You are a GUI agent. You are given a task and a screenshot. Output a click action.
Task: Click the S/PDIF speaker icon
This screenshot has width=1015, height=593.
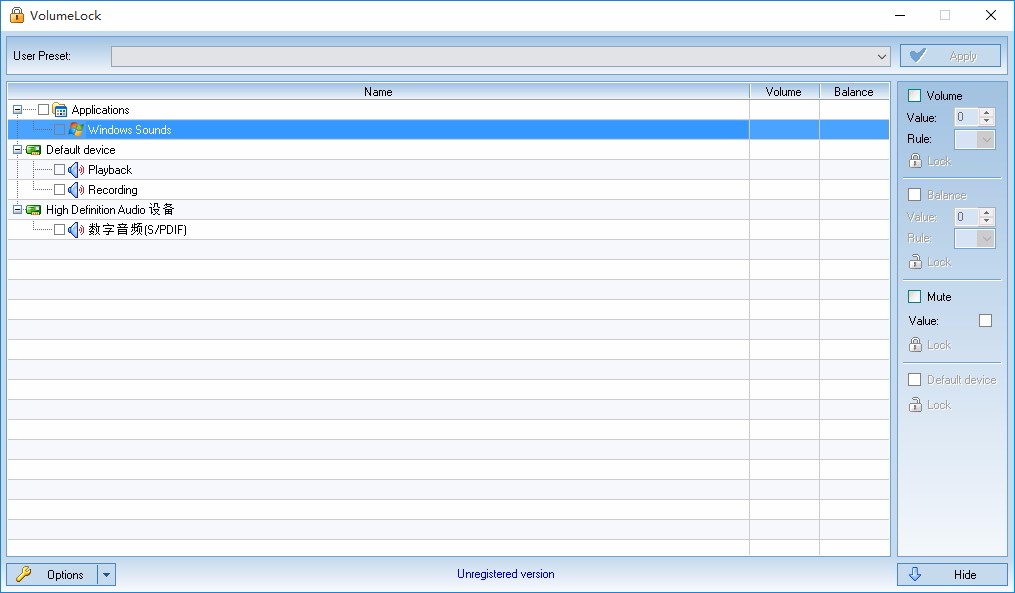click(x=75, y=230)
